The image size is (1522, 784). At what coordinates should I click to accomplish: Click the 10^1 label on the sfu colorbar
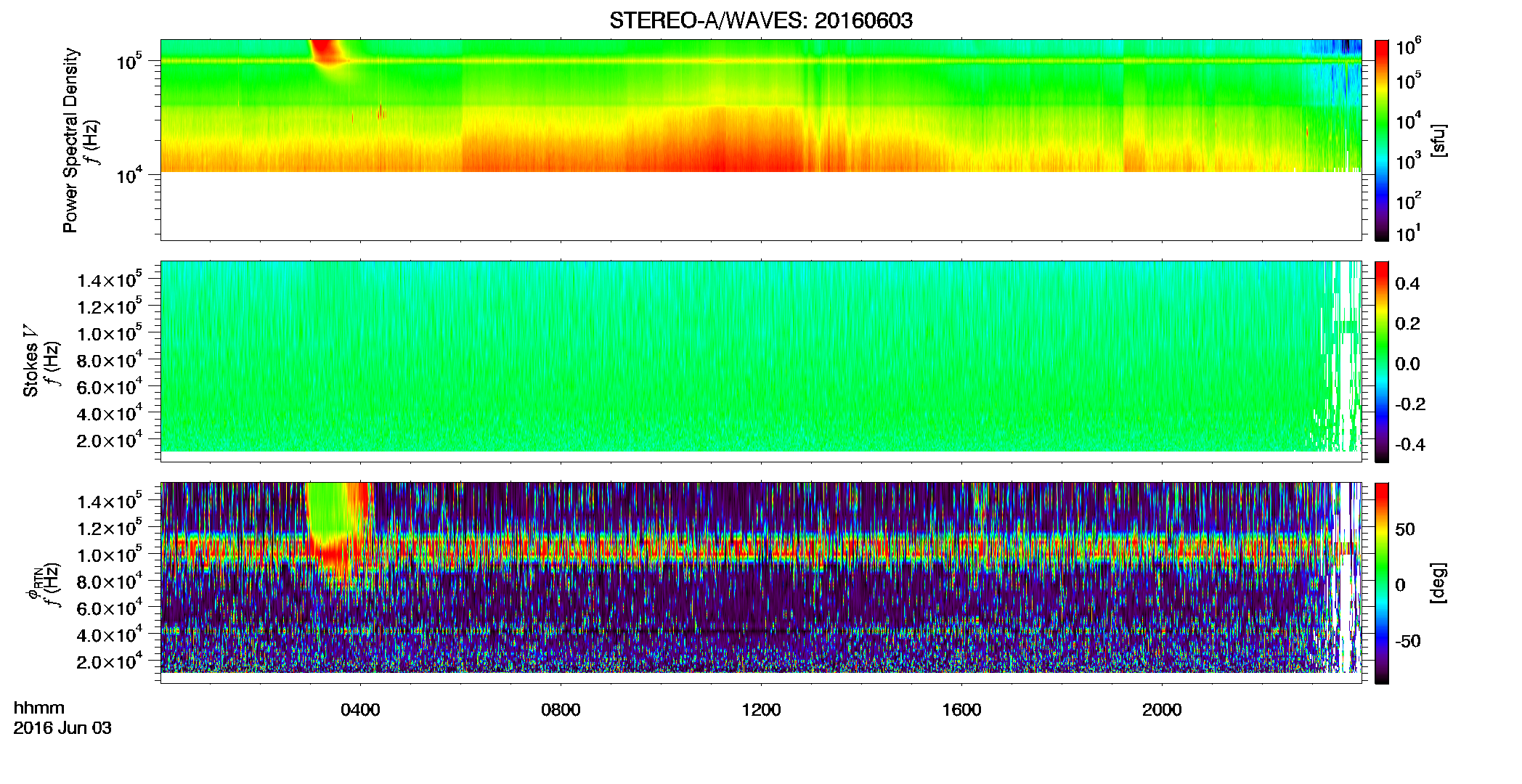click(1408, 234)
